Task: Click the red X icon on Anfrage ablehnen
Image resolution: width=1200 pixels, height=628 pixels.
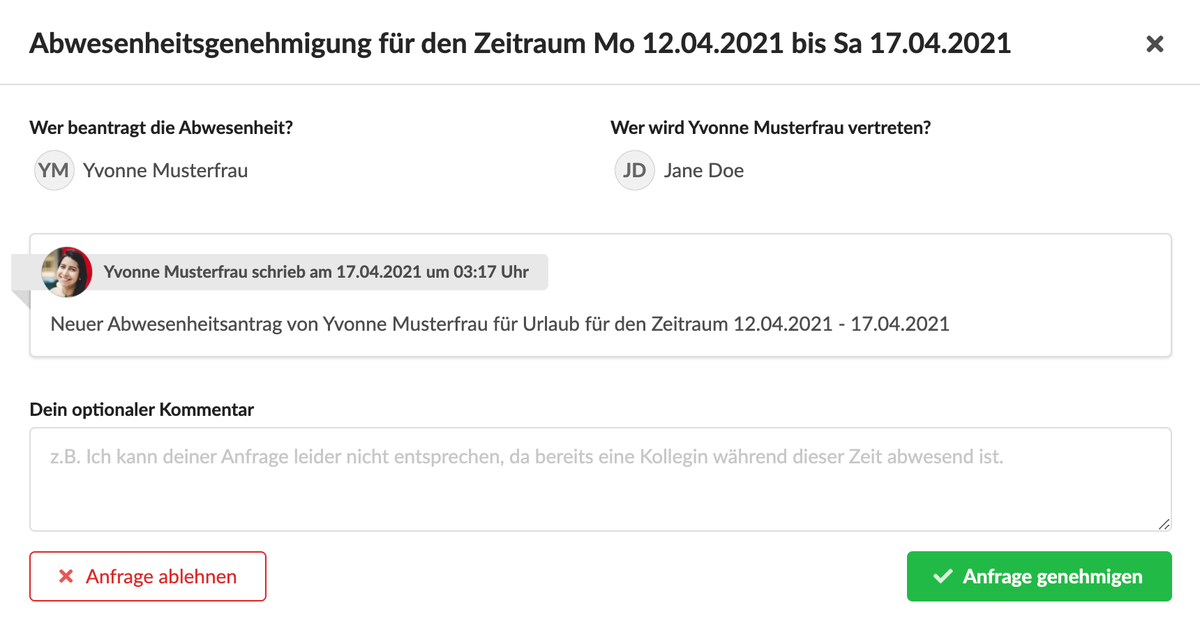Action: 66,577
